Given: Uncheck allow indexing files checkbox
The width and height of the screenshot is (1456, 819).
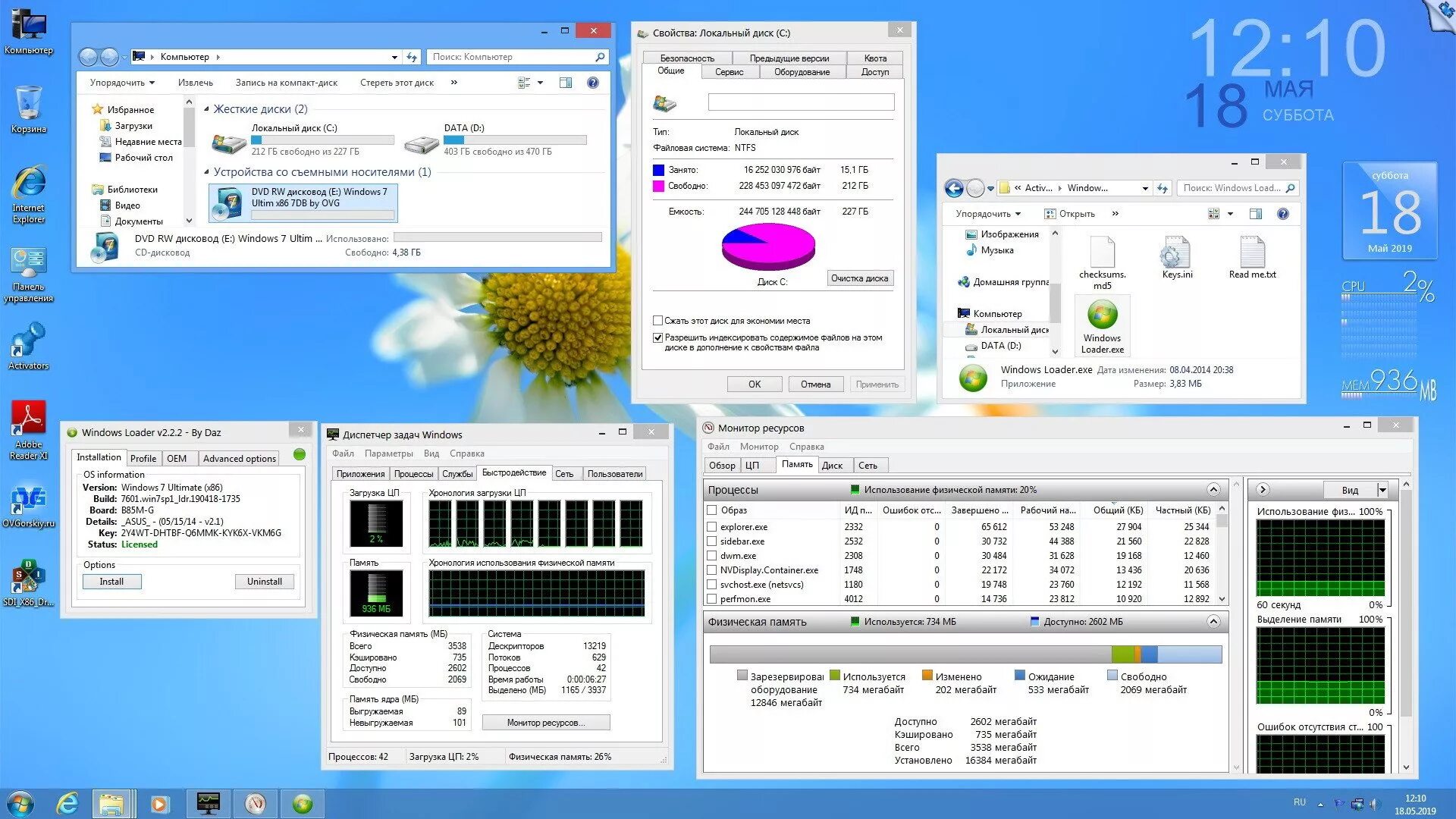Looking at the screenshot, I should point(658,337).
